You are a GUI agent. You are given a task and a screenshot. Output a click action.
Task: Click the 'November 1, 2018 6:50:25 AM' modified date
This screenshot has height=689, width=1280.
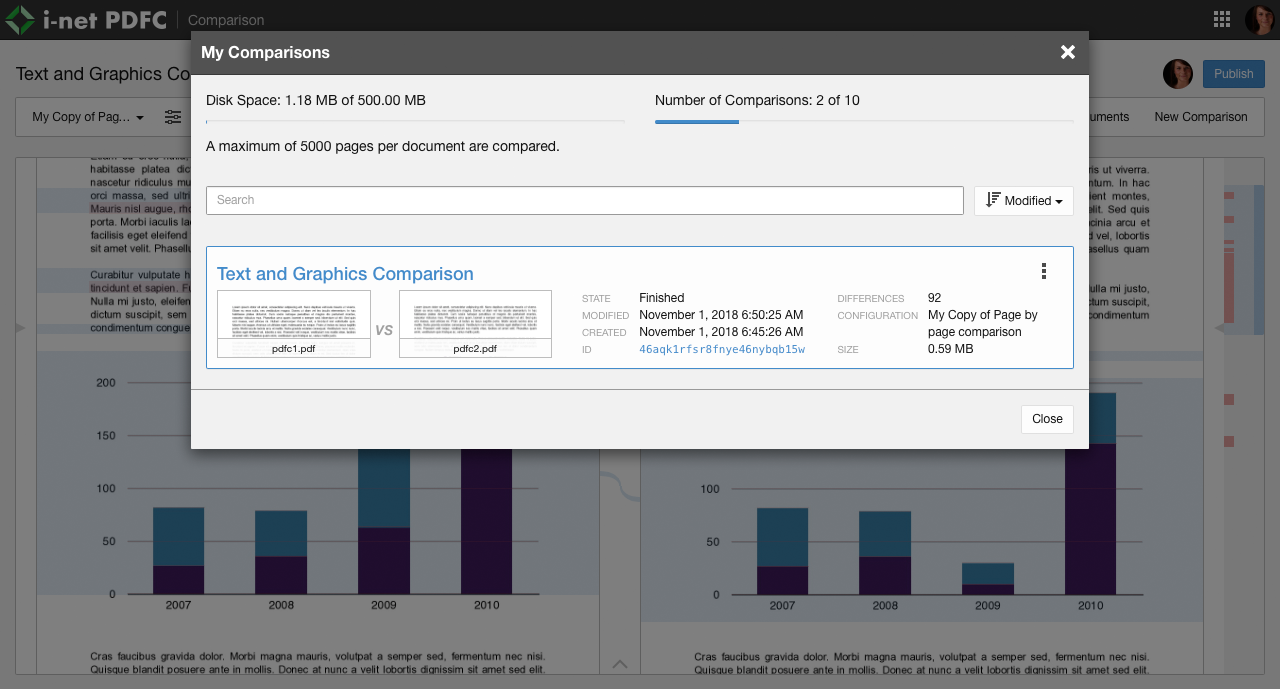tap(721, 315)
